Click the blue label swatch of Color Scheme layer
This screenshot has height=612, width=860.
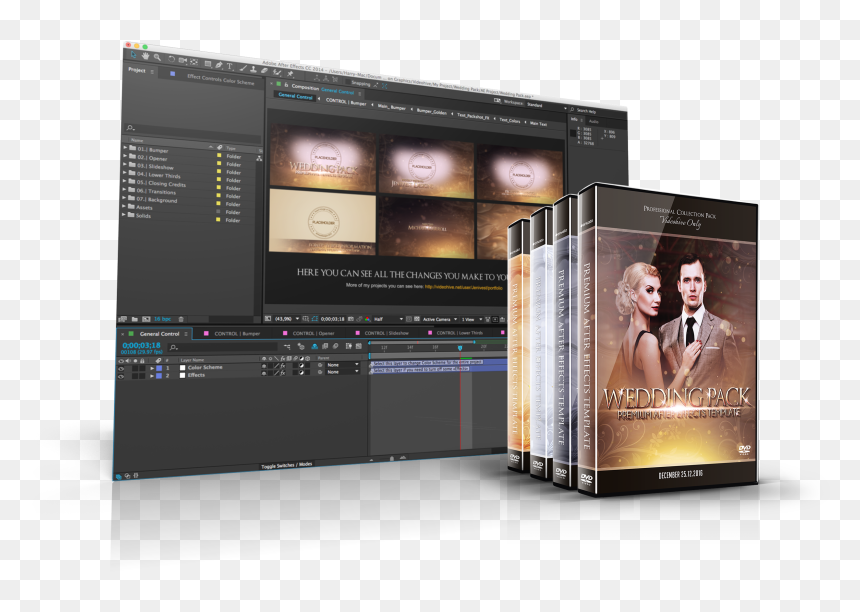tap(159, 369)
